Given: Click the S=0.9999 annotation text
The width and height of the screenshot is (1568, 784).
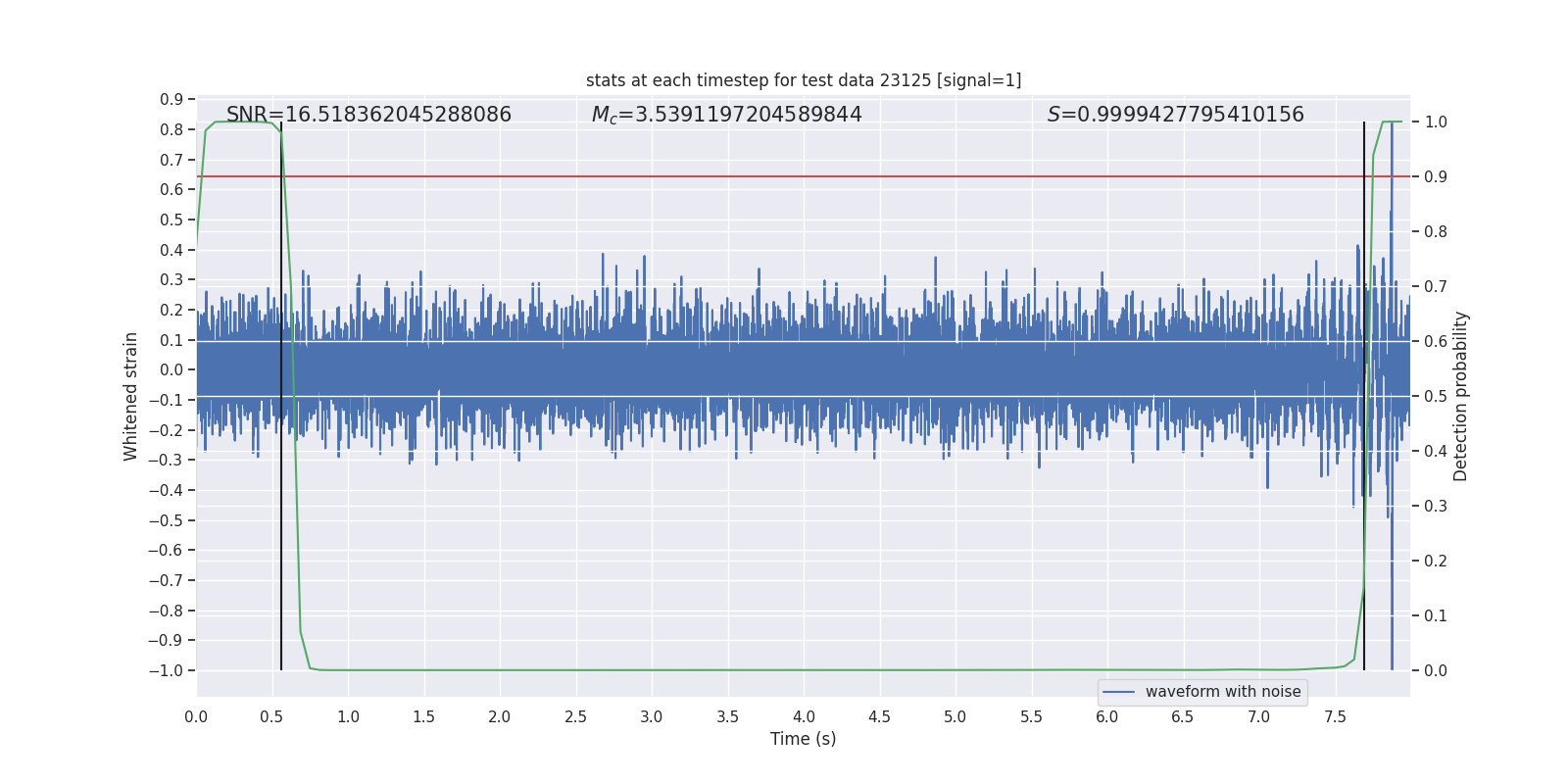Looking at the screenshot, I should point(1175,115).
